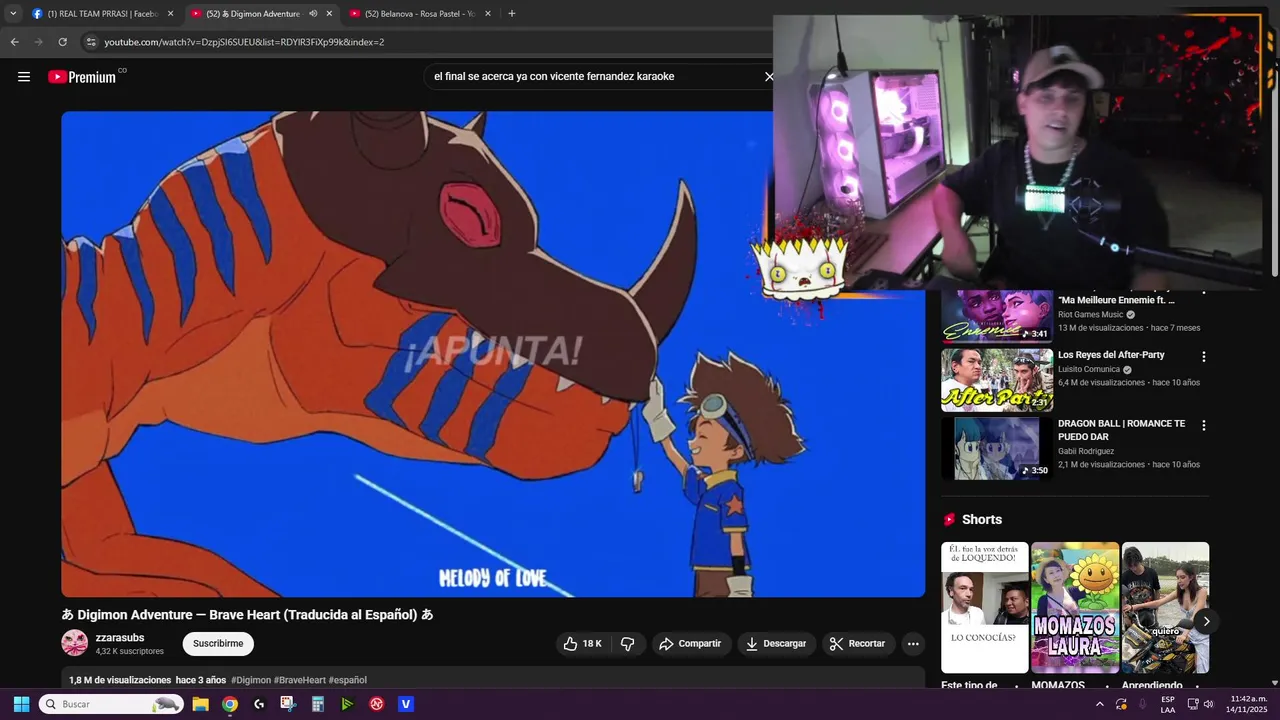Mute the Digimon Adventure tab audio
Viewport: 1280px width, 720px height.
(313, 14)
